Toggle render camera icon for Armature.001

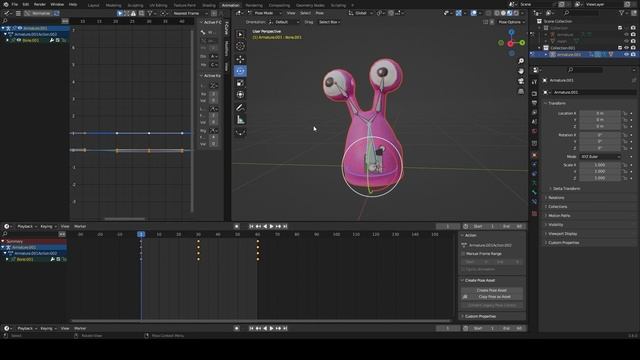tap(633, 54)
